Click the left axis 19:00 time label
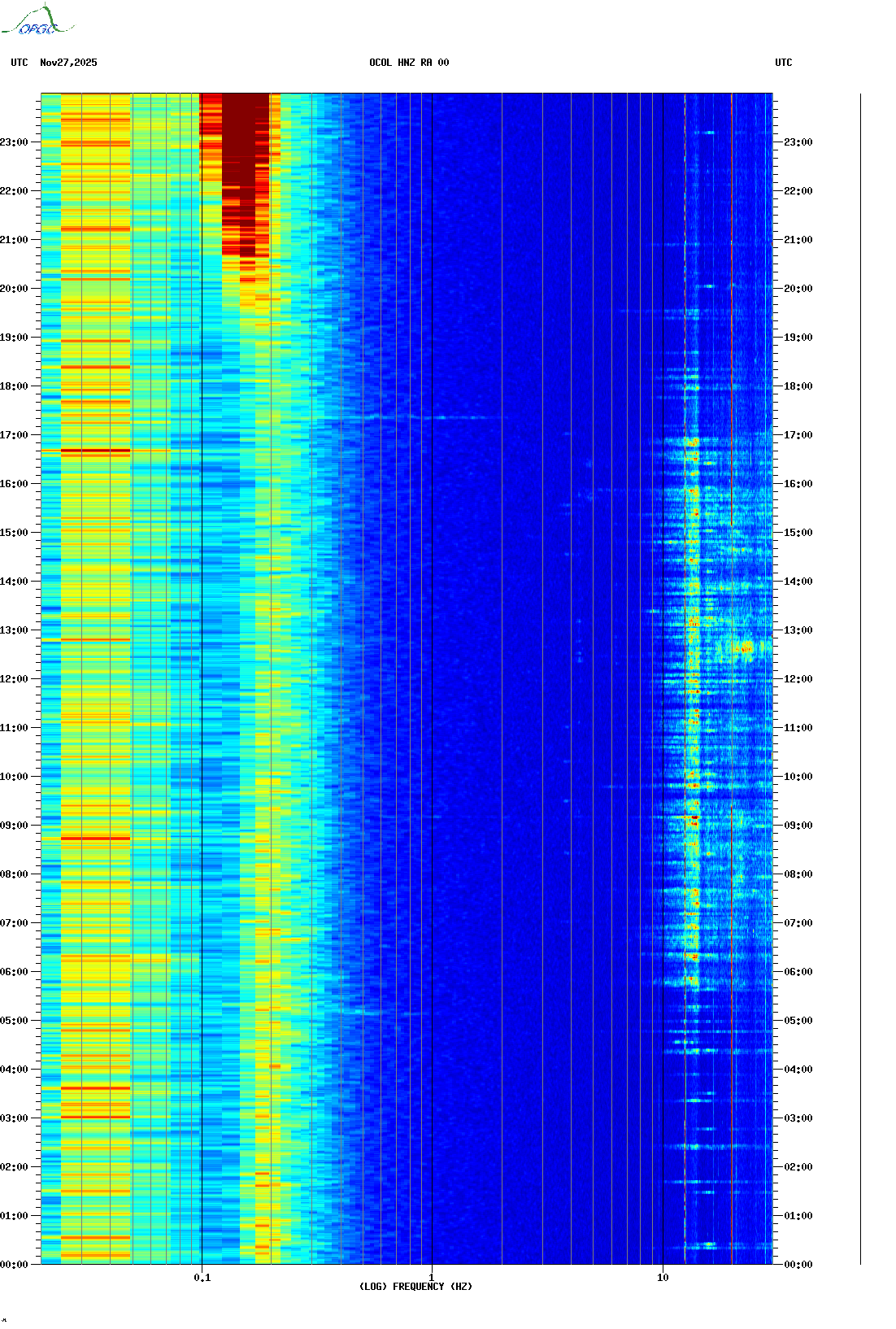Viewport: 896px width, 1329px height. (14, 338)
